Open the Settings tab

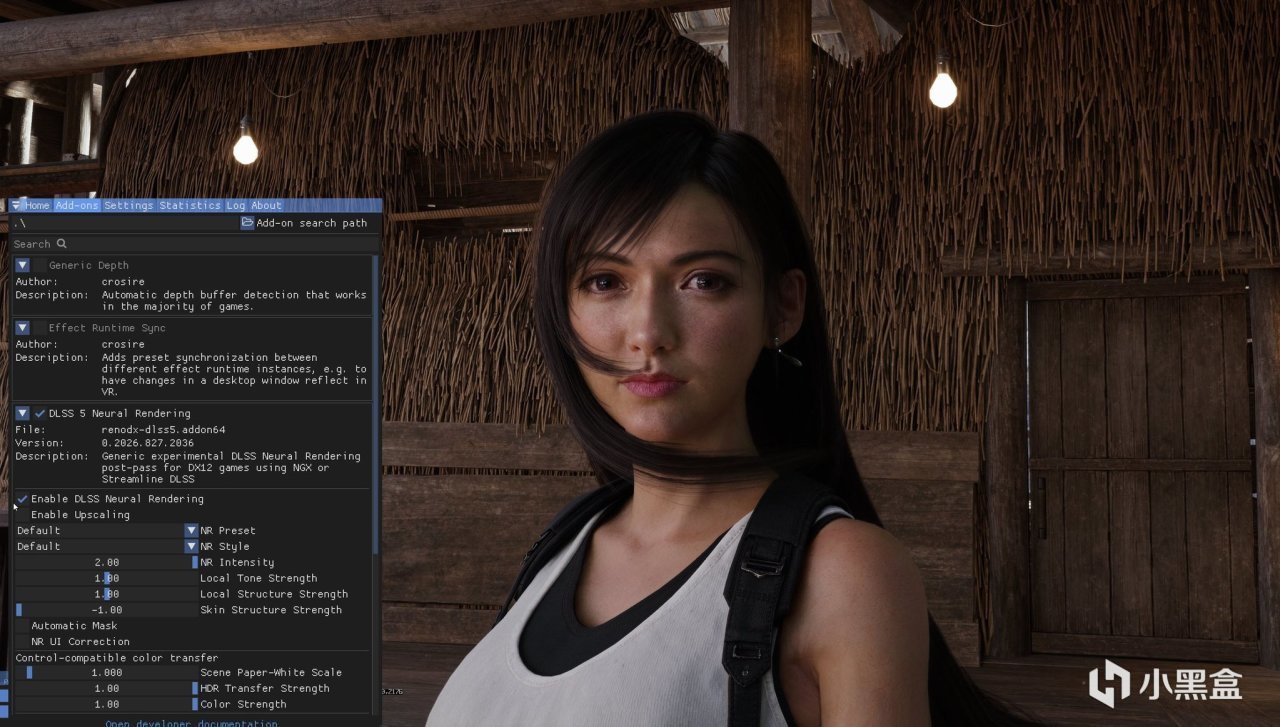pyautogui.click(x=129, y=205)
